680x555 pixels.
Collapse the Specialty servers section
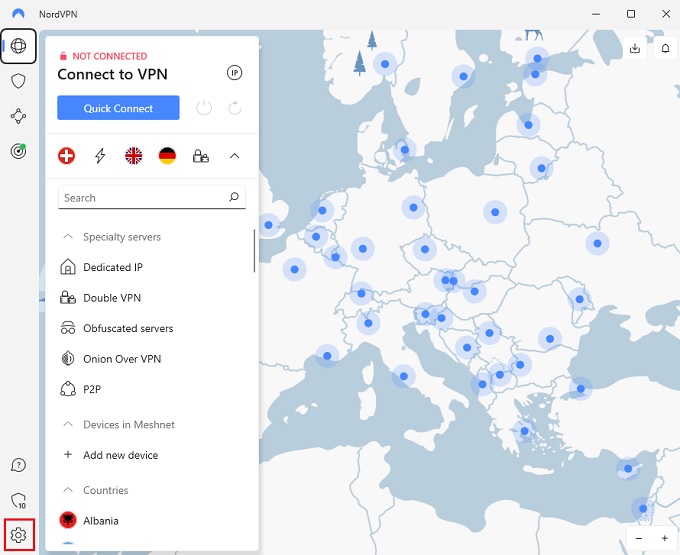[x=68, y=237]
